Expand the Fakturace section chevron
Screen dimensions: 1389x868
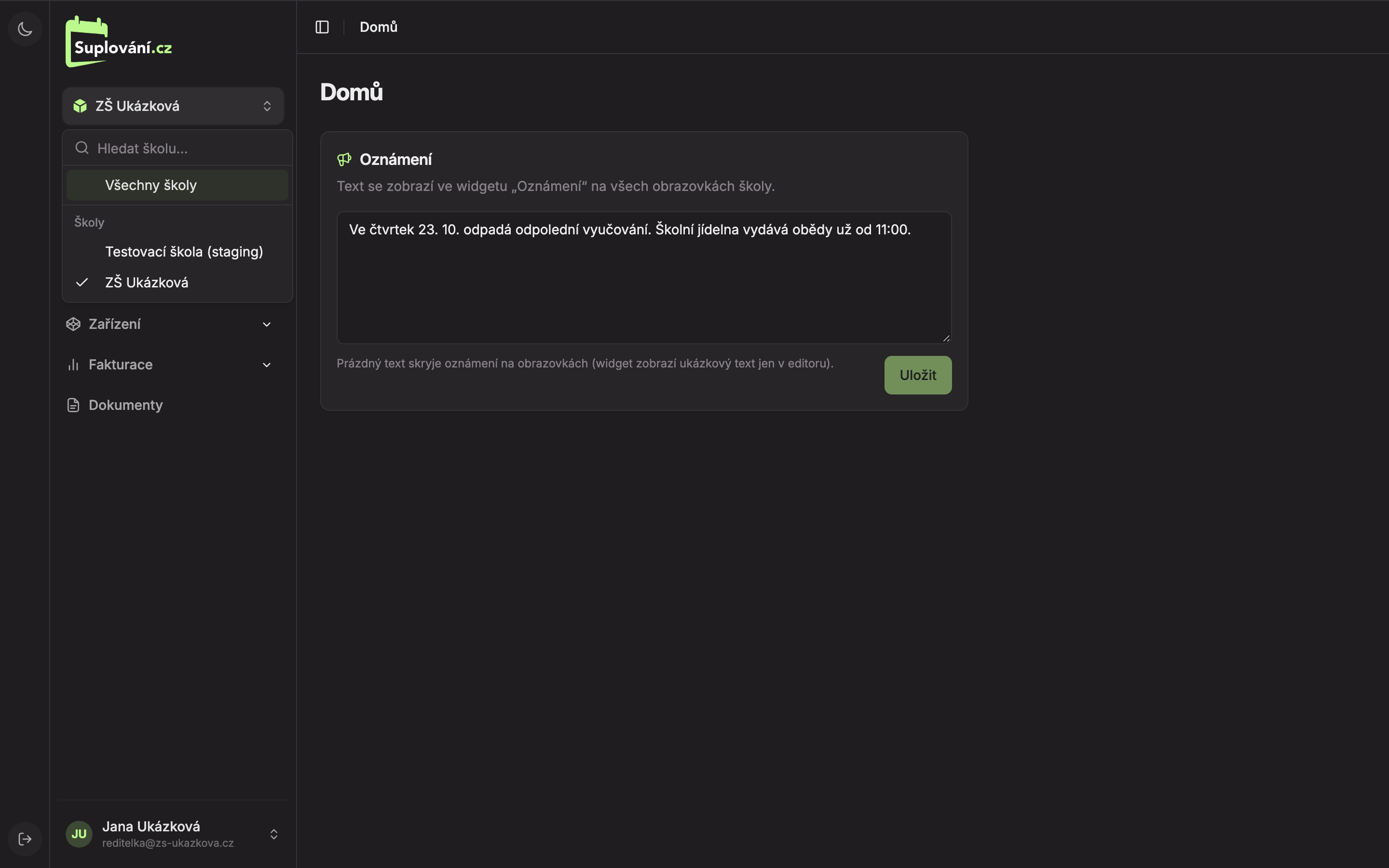coord(267,365)
